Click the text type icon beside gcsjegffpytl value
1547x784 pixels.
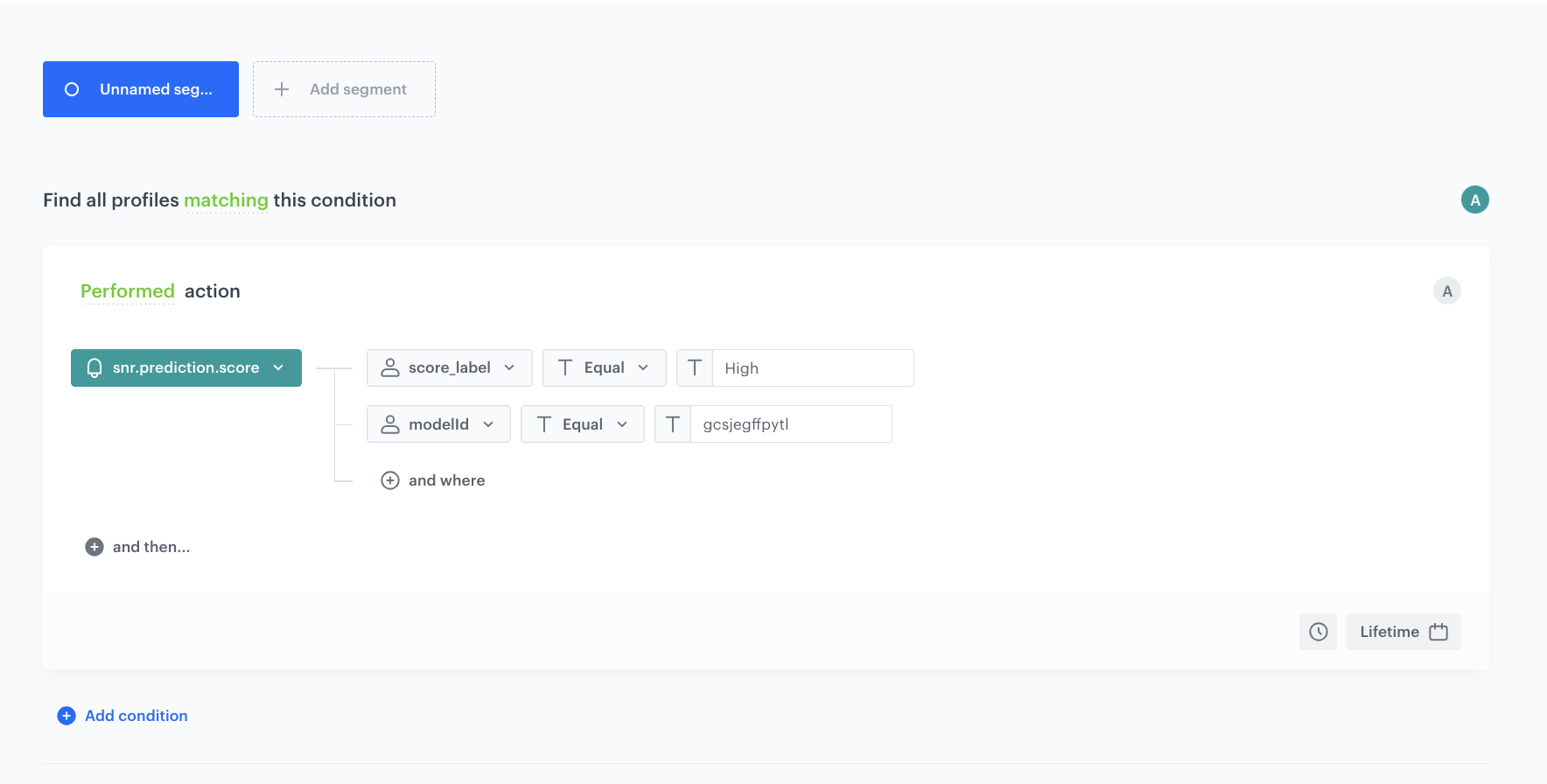(673, 424)
